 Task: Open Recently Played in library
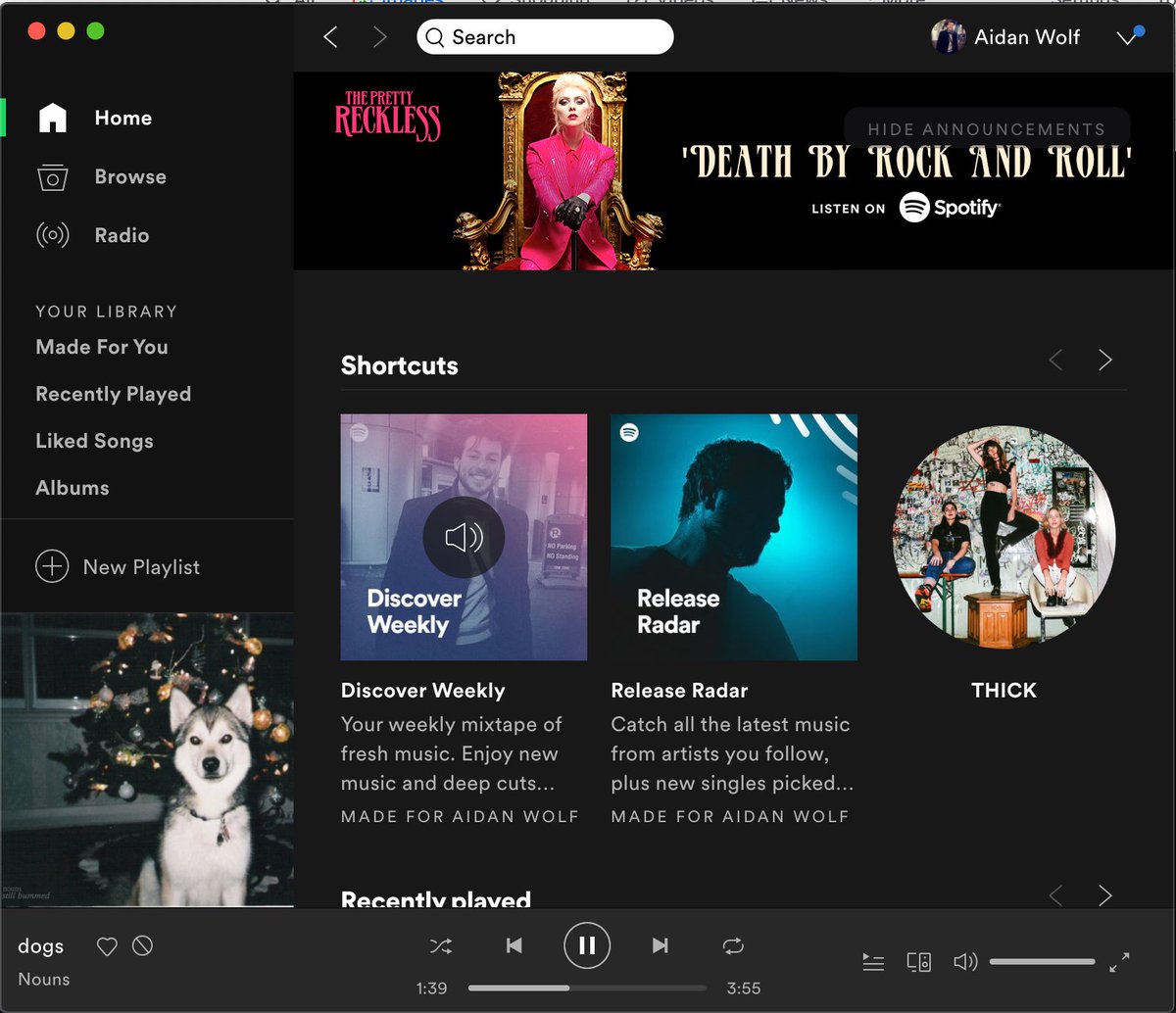coord(114,394)
